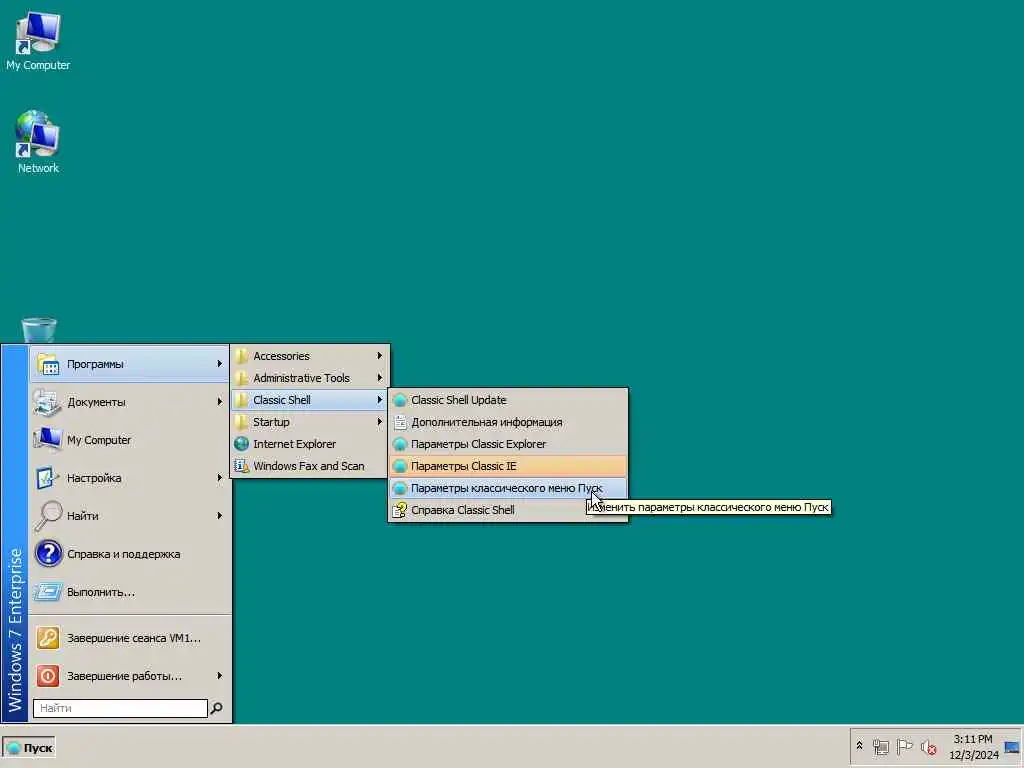Expand the Найти submenu arrow
The height and width of the screenshot is (768, 1024).
[219, 516]
